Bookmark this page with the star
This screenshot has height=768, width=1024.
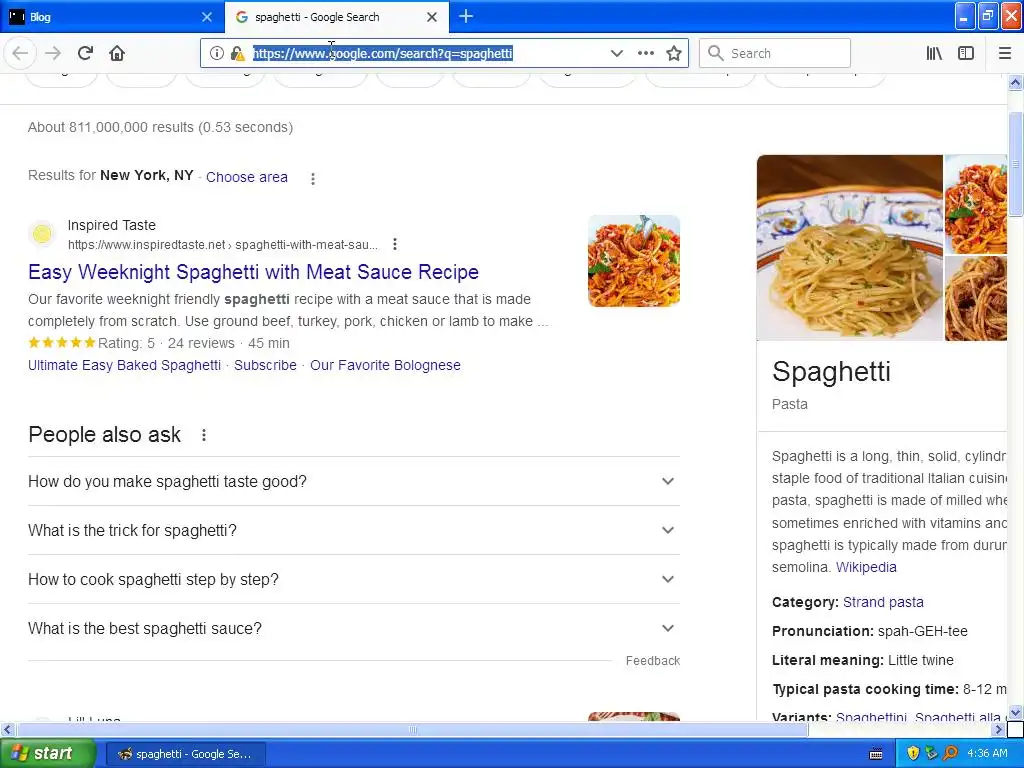point(674,53)
